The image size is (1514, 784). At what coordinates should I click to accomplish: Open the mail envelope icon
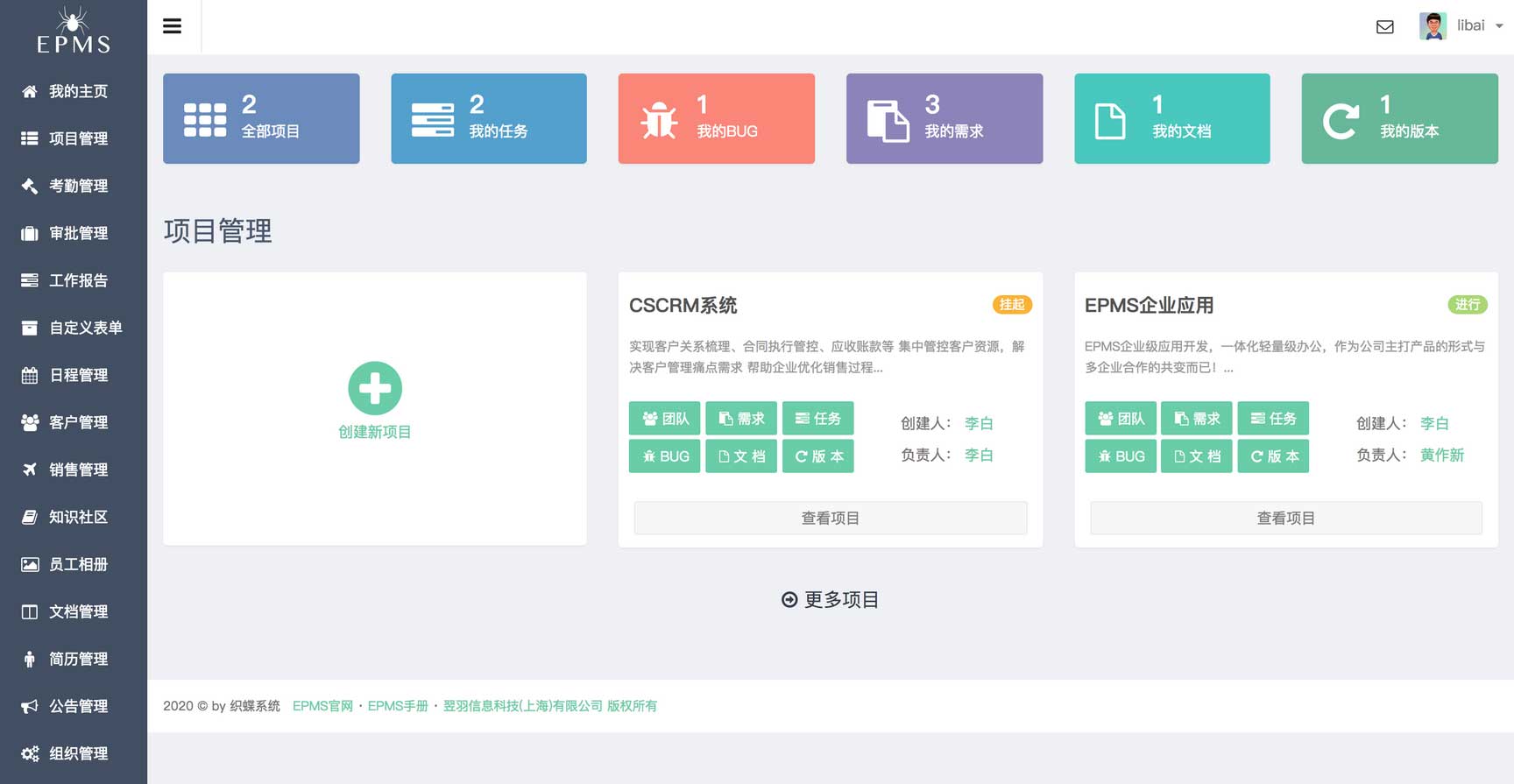[x=1385, y=27]
